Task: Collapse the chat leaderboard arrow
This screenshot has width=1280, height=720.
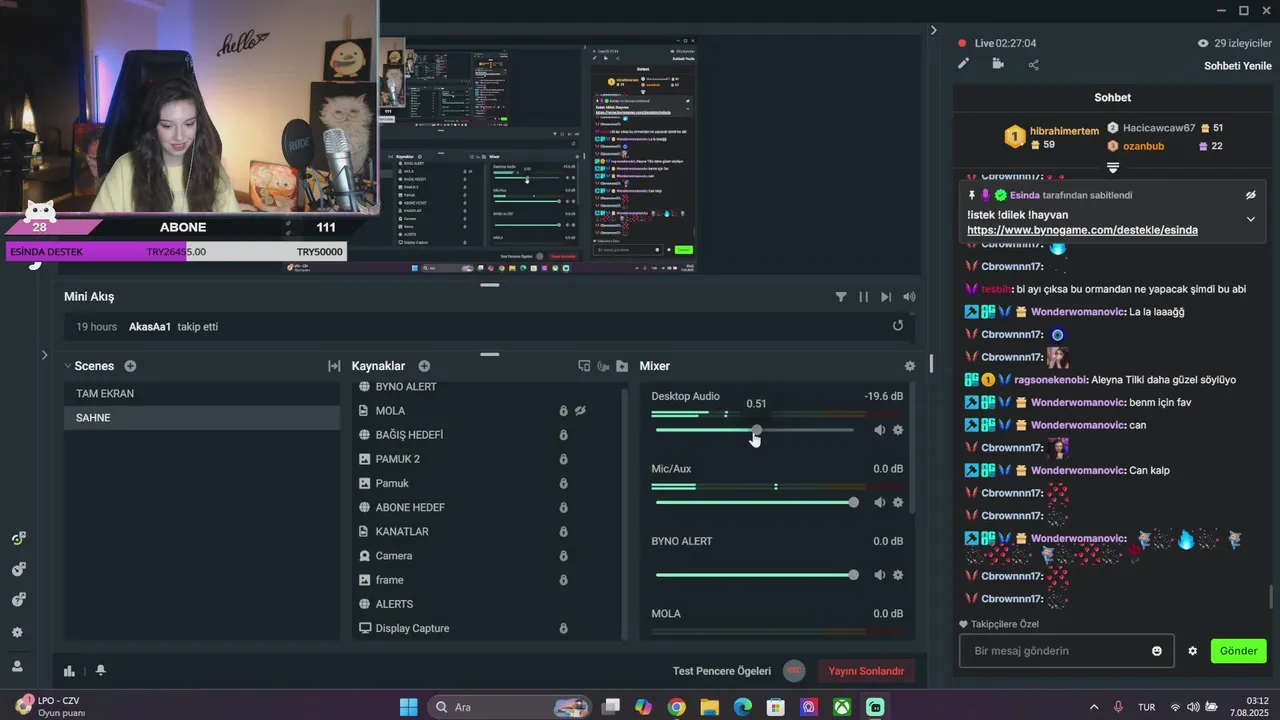Action: coord(1112,167)
